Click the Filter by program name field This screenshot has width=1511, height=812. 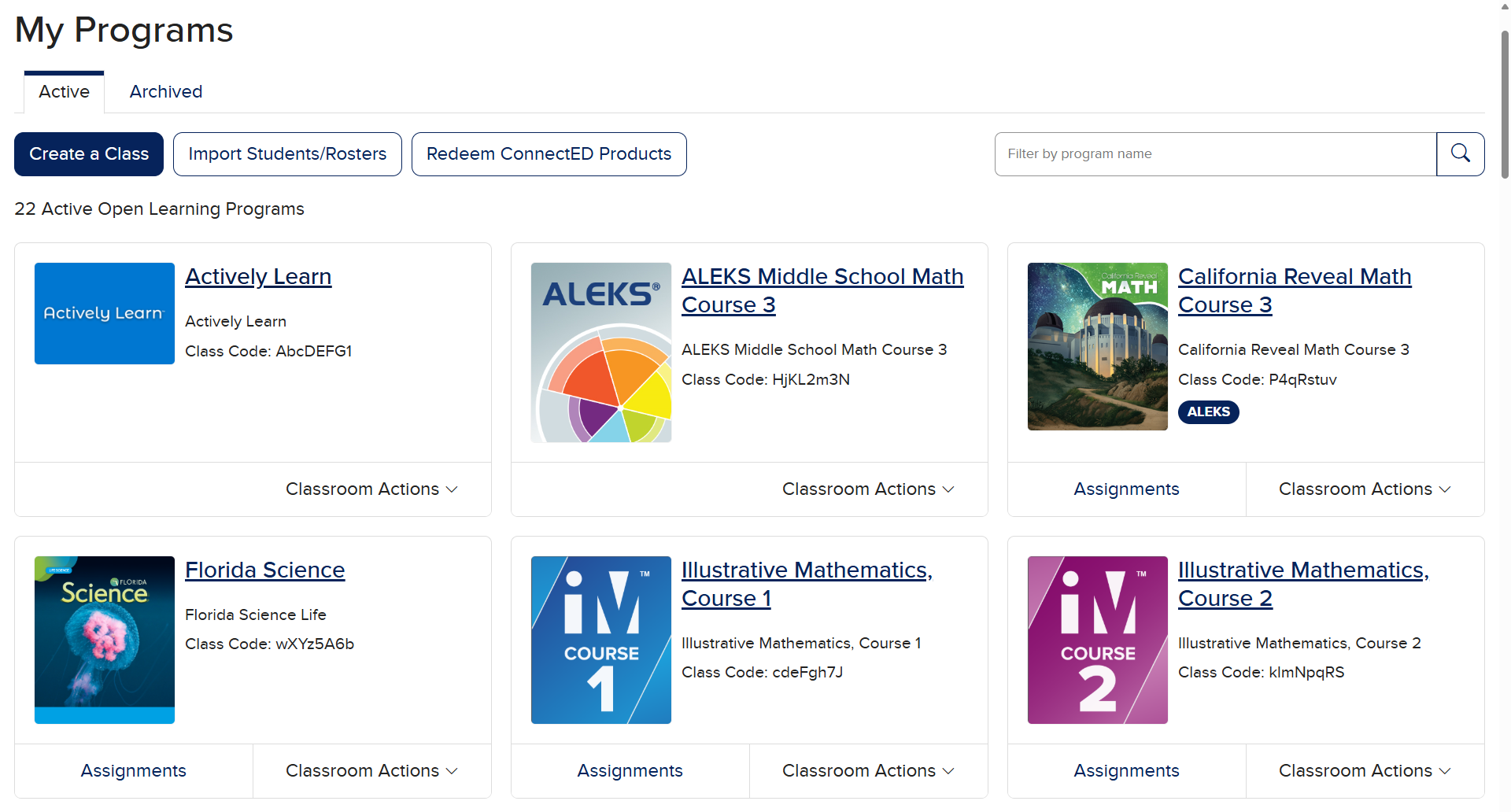tap(1215, 154)
